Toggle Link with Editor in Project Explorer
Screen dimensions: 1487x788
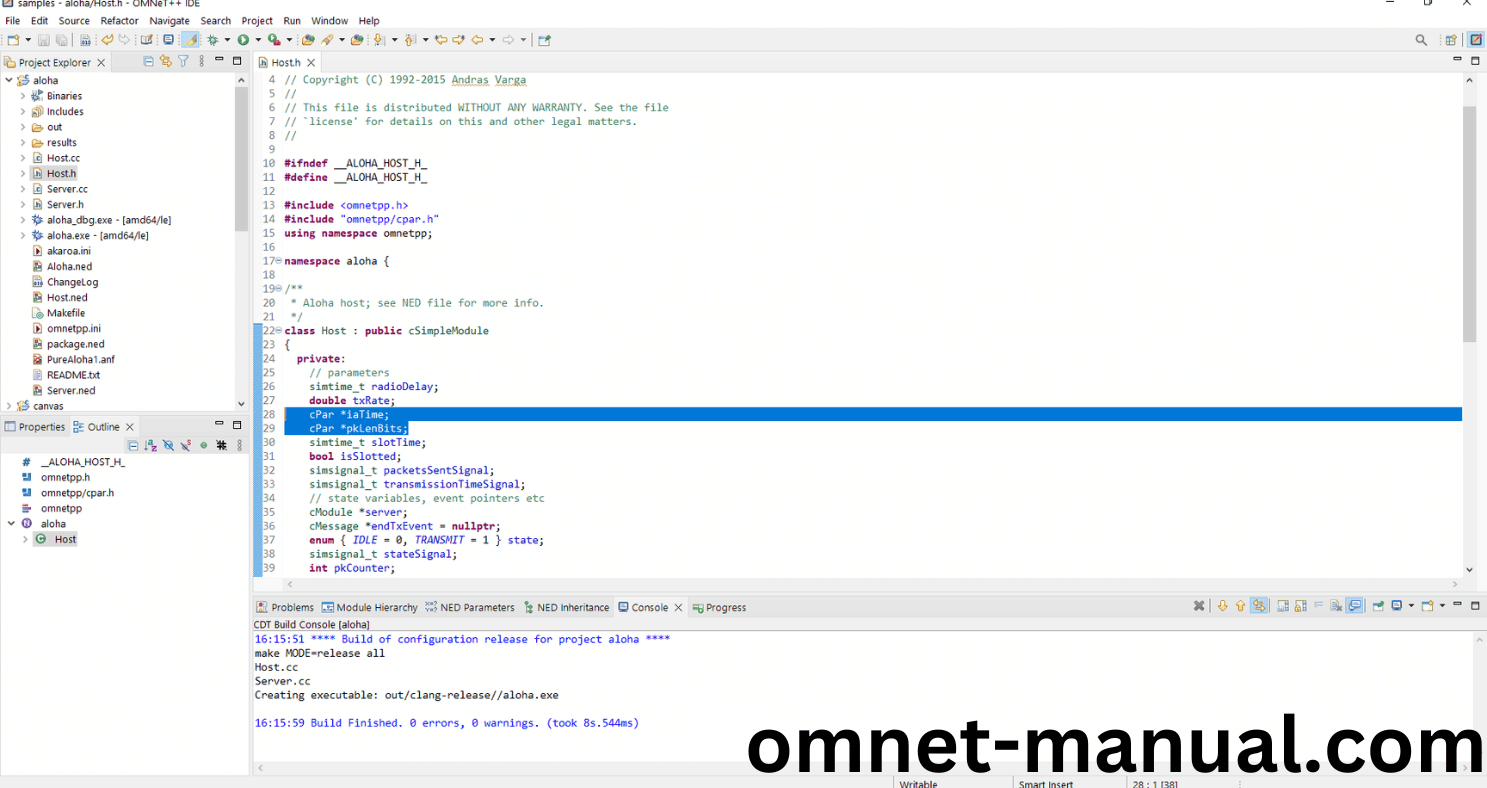(166, 62)
